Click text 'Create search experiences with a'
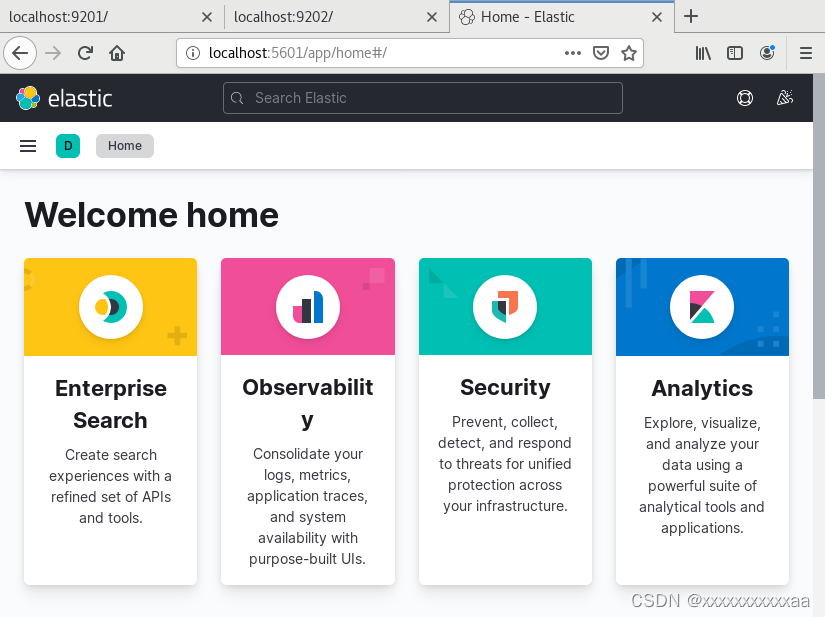825x617 pixels. [x=110, y=465]
